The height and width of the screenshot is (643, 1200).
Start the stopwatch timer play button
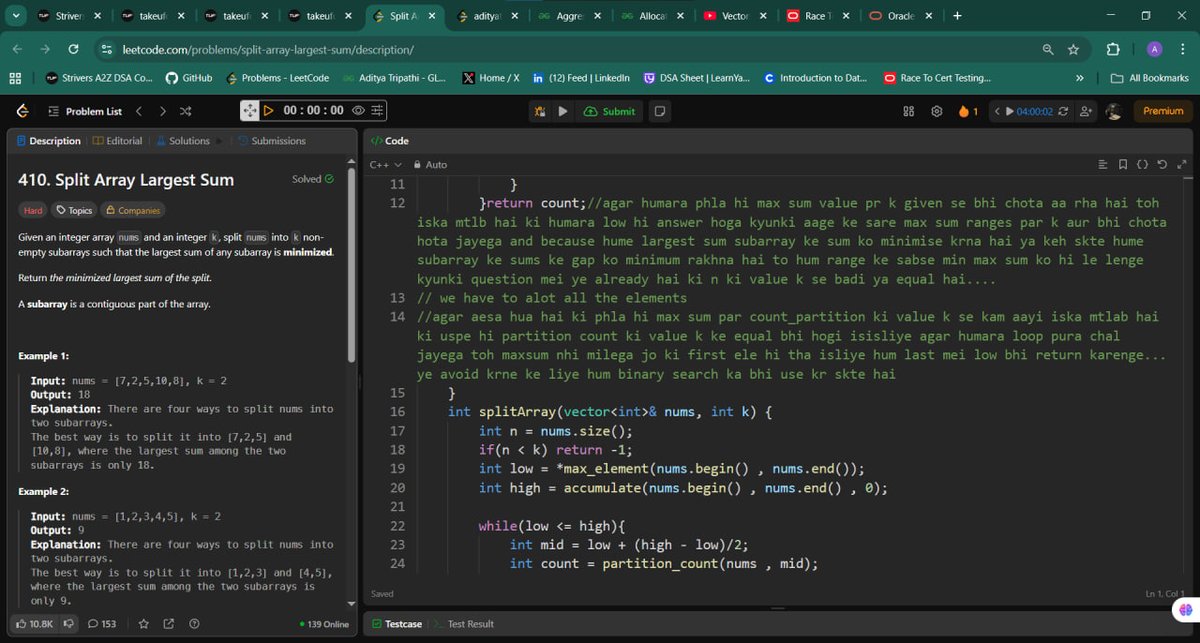(268, 111)
